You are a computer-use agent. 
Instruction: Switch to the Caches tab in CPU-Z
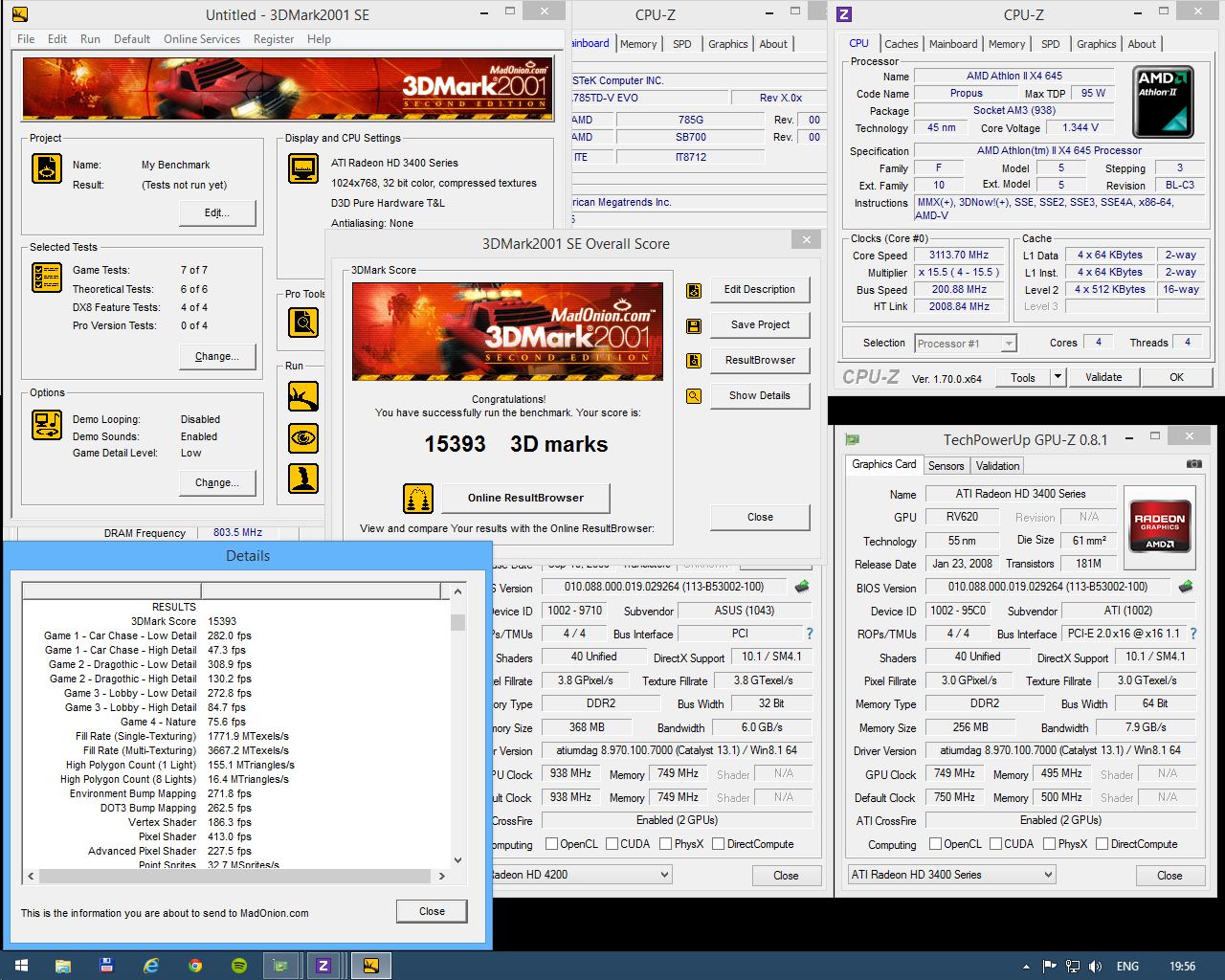pos(901,44)
